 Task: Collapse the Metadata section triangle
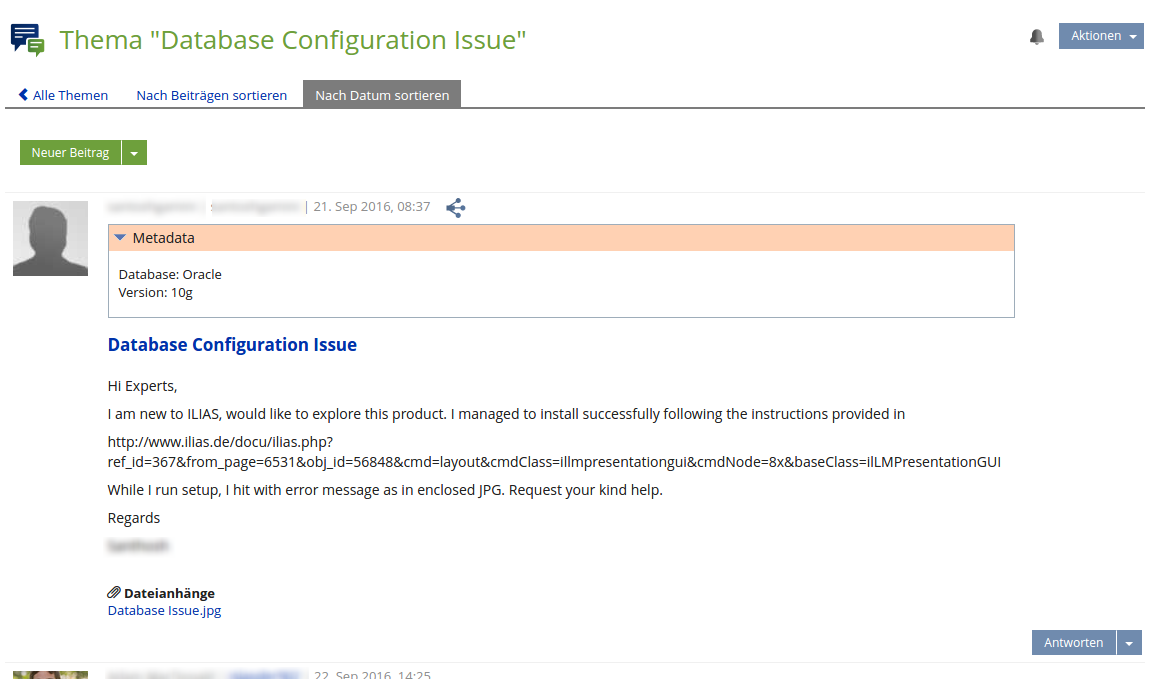click(120, 238)
